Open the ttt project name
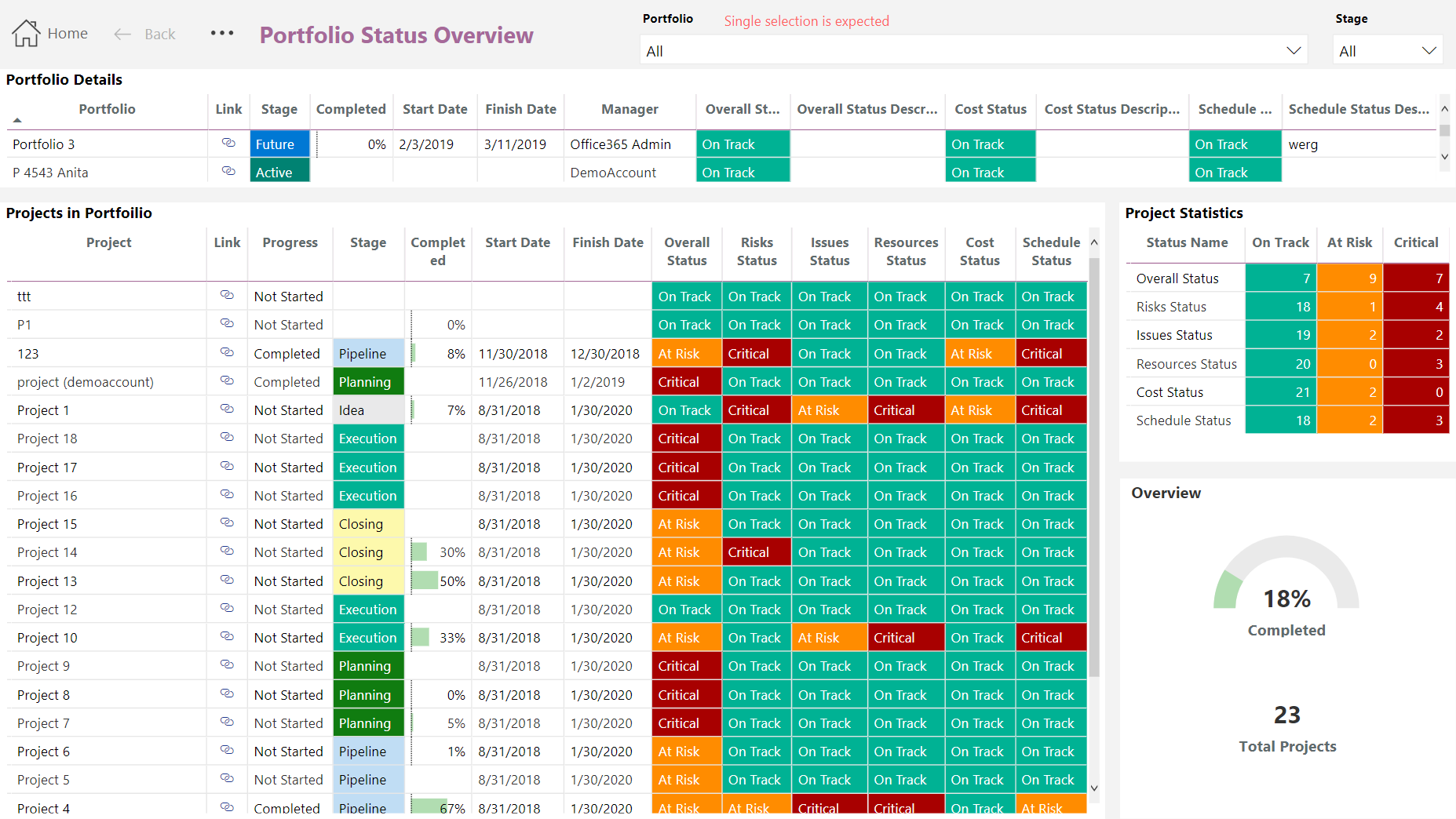Screen dimensions: 1456x819 [24, 297]
